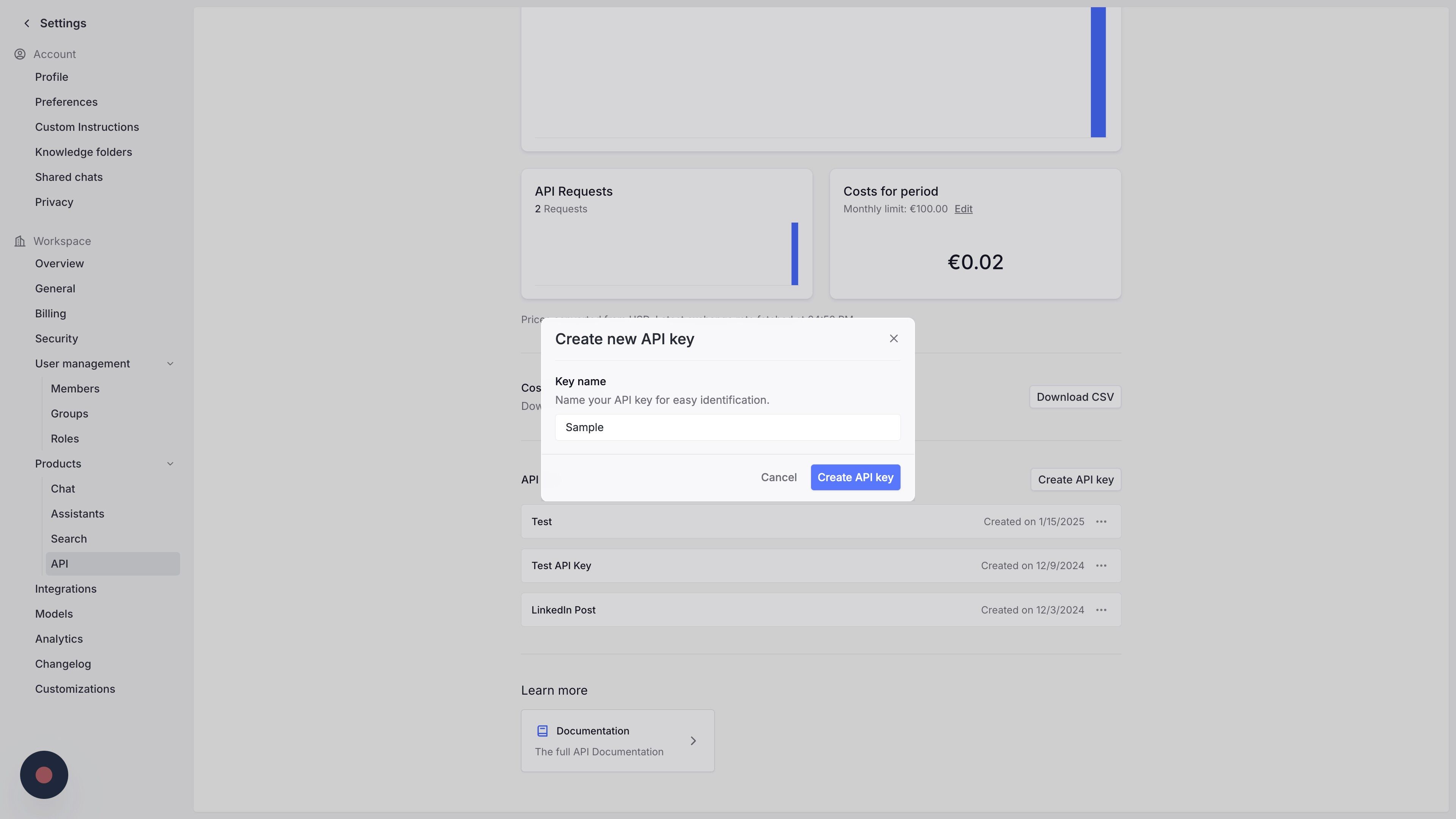Edit the monthly cost limit
This screenshot has width=1456, height=819.
coord(963,209)
